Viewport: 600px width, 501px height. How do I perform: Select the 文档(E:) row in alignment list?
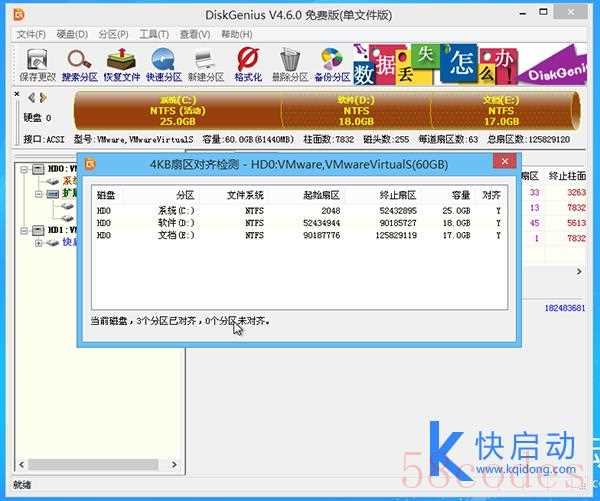(299, 235)
